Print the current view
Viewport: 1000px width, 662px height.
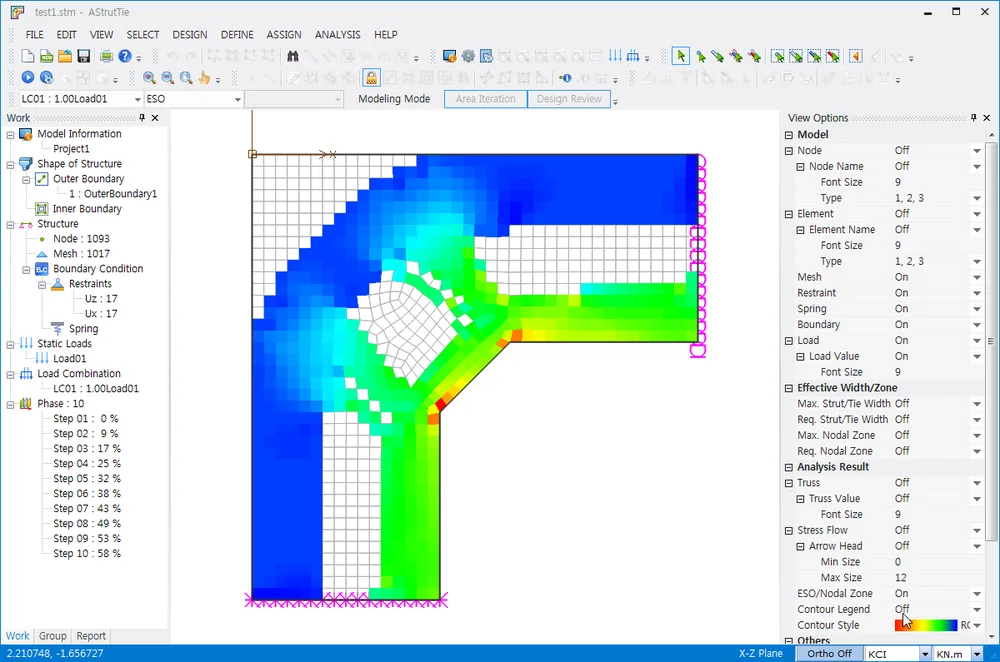tap(107, 57)
